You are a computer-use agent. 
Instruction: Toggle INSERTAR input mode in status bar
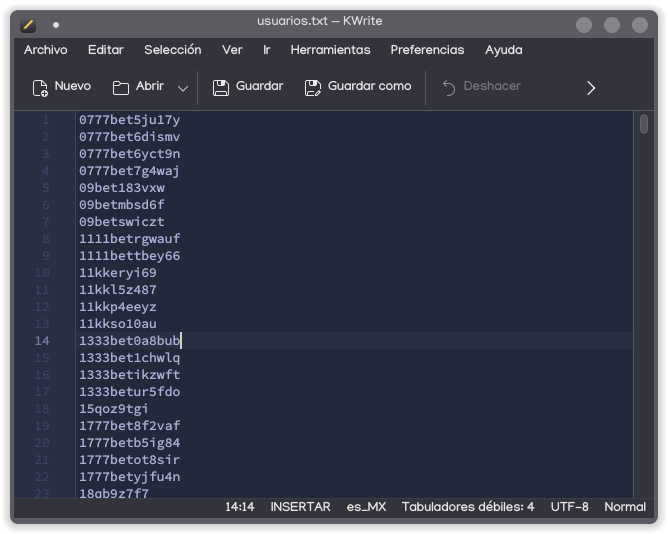[x=300, y=507]
